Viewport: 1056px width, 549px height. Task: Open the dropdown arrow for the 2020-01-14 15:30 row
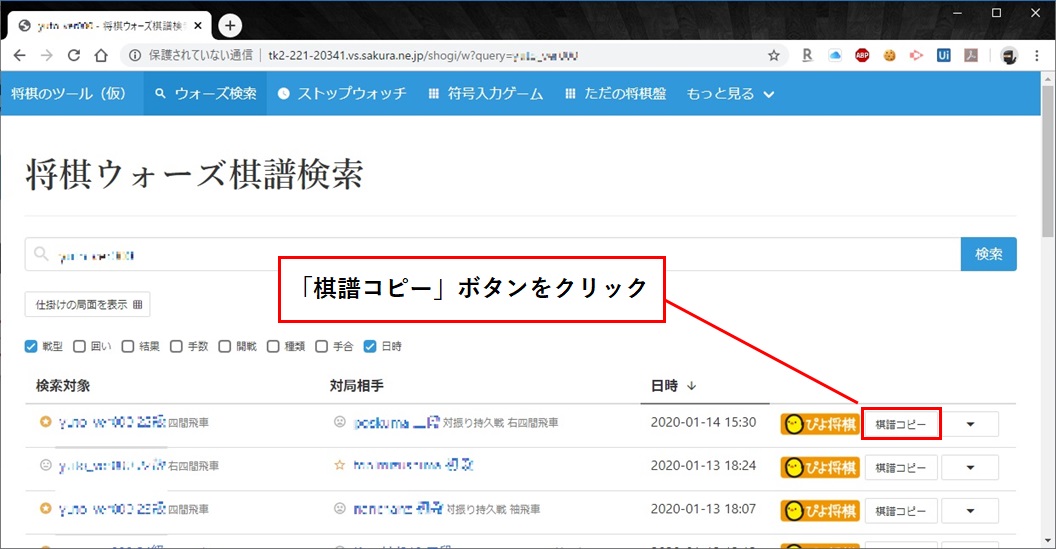[x=970, y=424]
